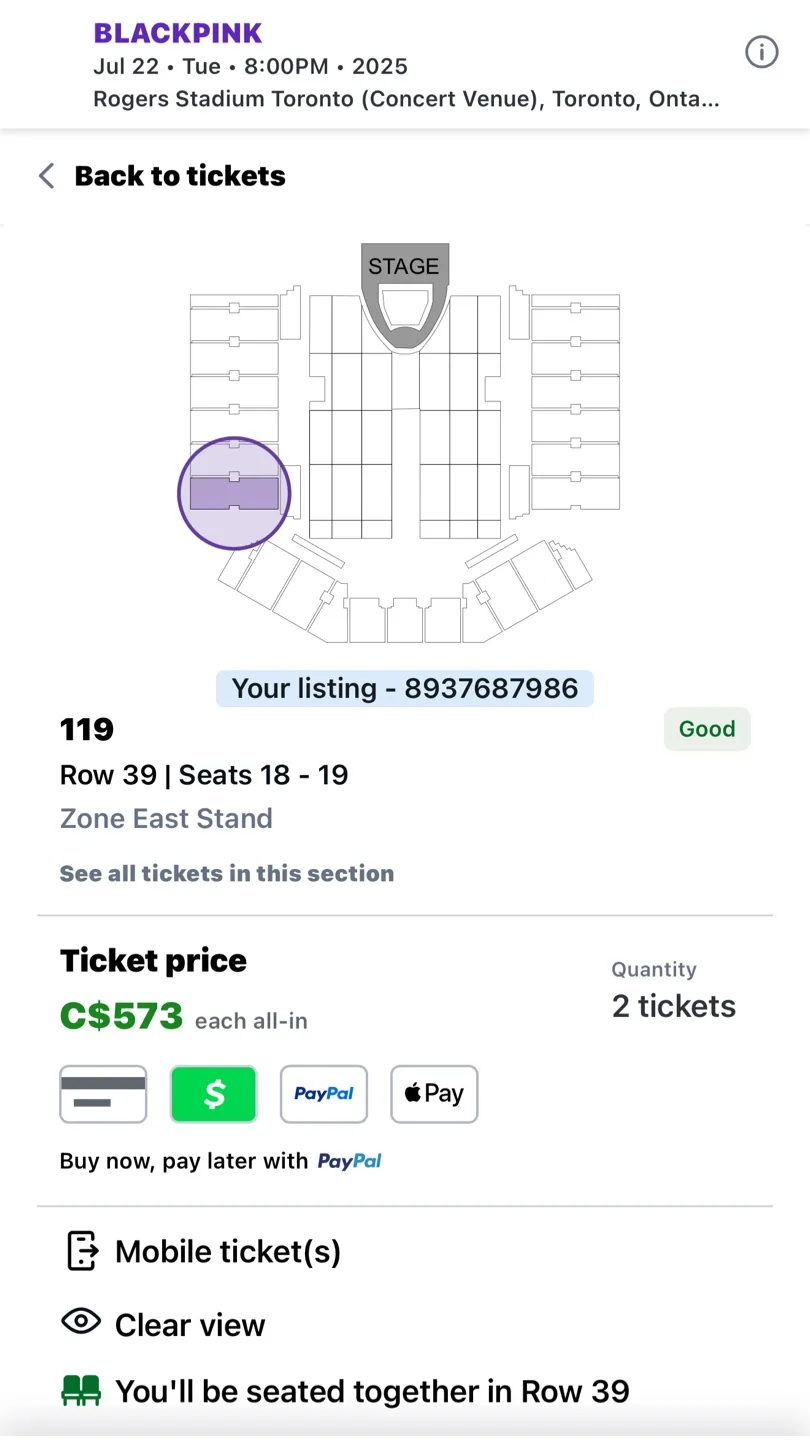
Task: Open event info circle icon
Action: pos(761,52)
